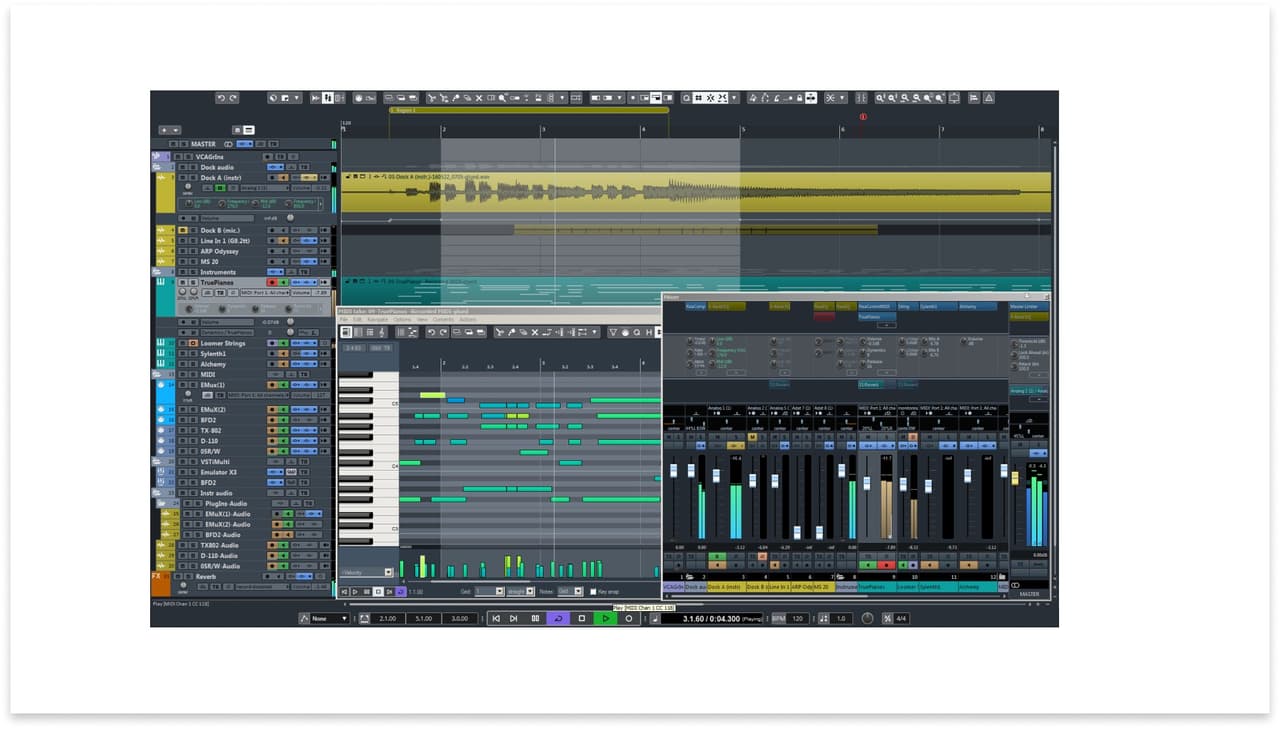Viewport: 1280px width, 729px height.
Task: Open the Grid size dropdown in the MIDI editor
Action: (500, 591)
